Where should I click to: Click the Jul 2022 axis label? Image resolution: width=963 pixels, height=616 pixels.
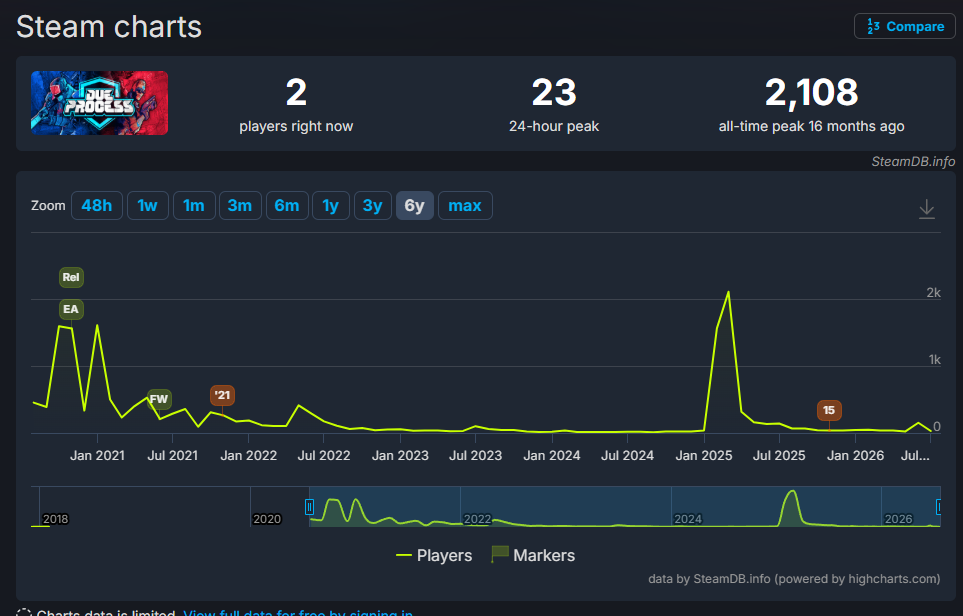click(x=324, y=456)
